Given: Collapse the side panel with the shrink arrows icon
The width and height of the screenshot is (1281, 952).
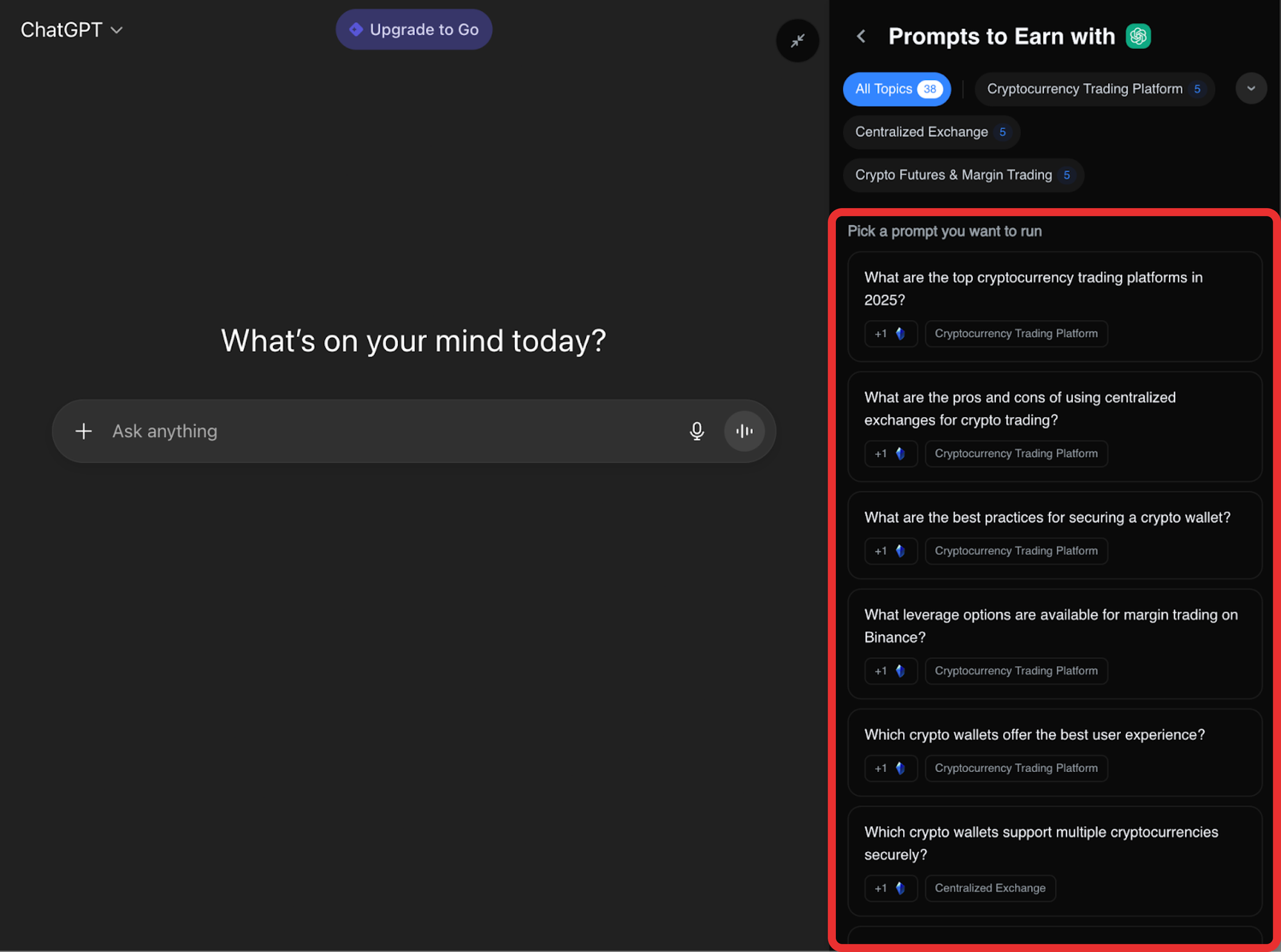Looking at the screenshot, I should [797, 41].
